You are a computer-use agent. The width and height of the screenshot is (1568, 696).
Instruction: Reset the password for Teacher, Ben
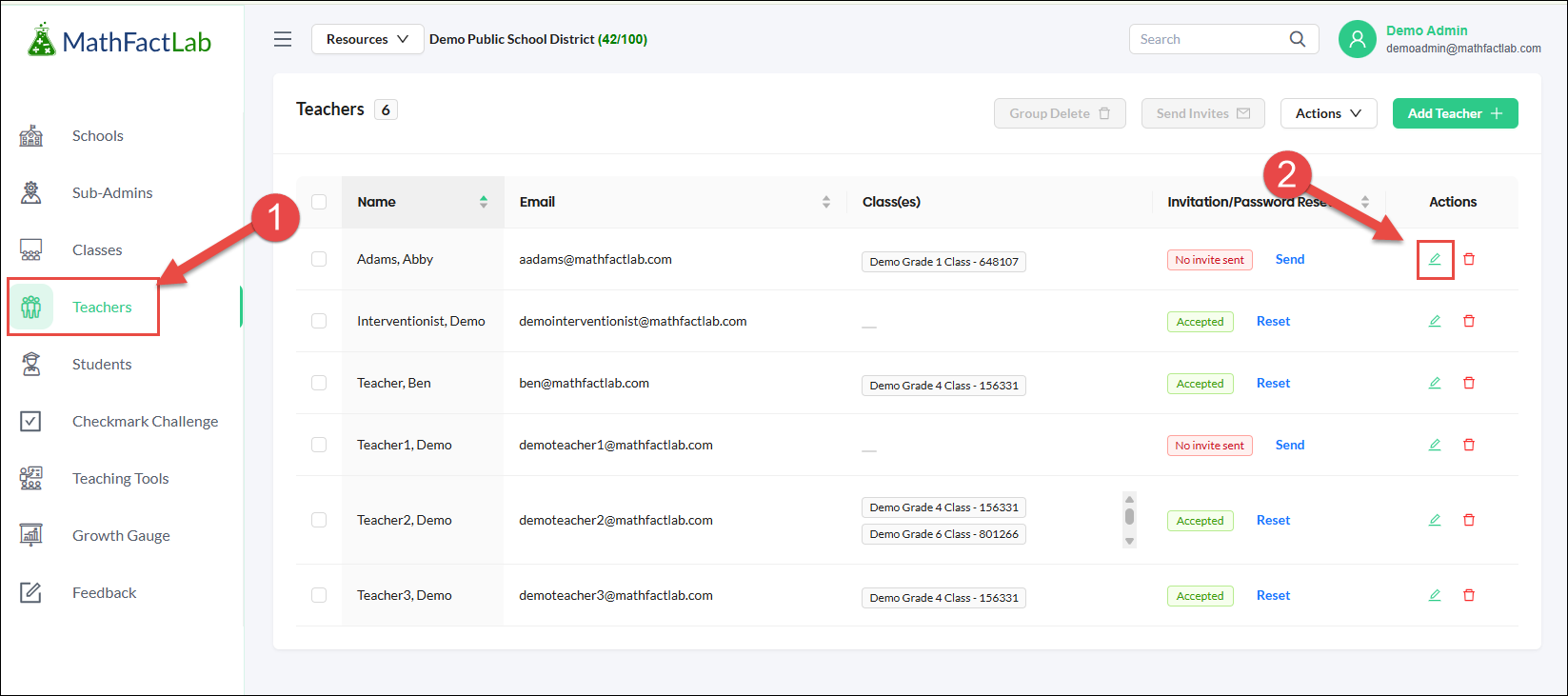1273,383
